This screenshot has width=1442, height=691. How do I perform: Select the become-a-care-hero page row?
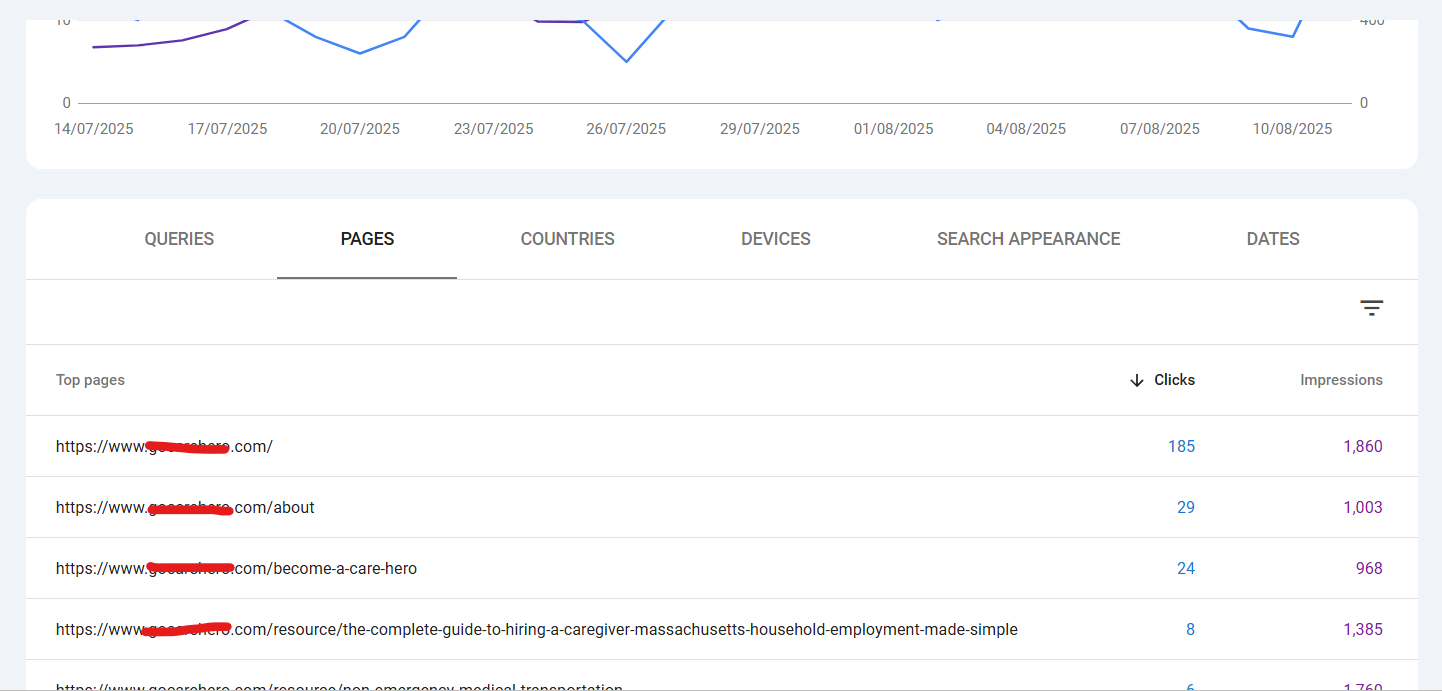(x=236, y=569)
